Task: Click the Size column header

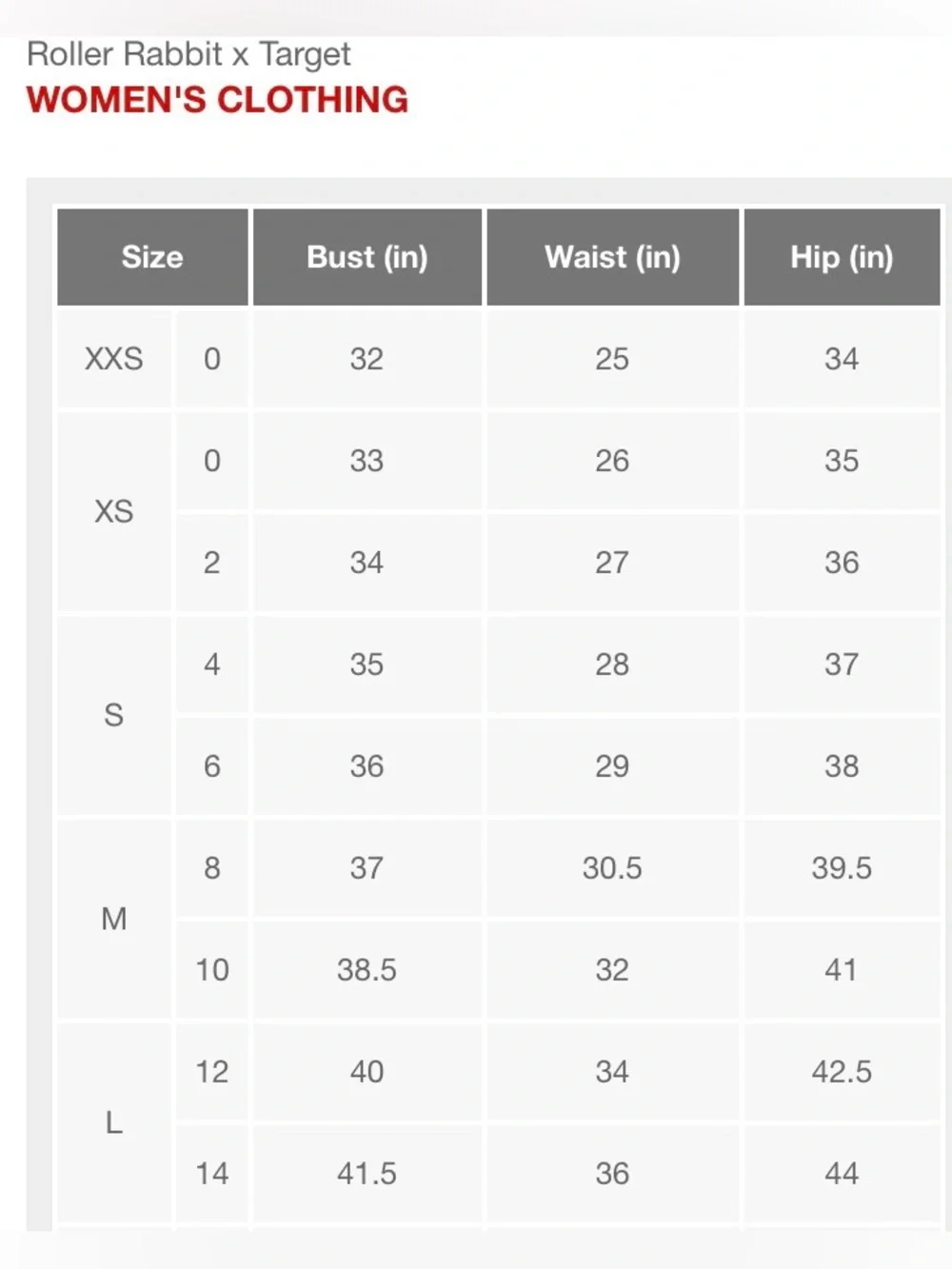Action: pos(152,257)
